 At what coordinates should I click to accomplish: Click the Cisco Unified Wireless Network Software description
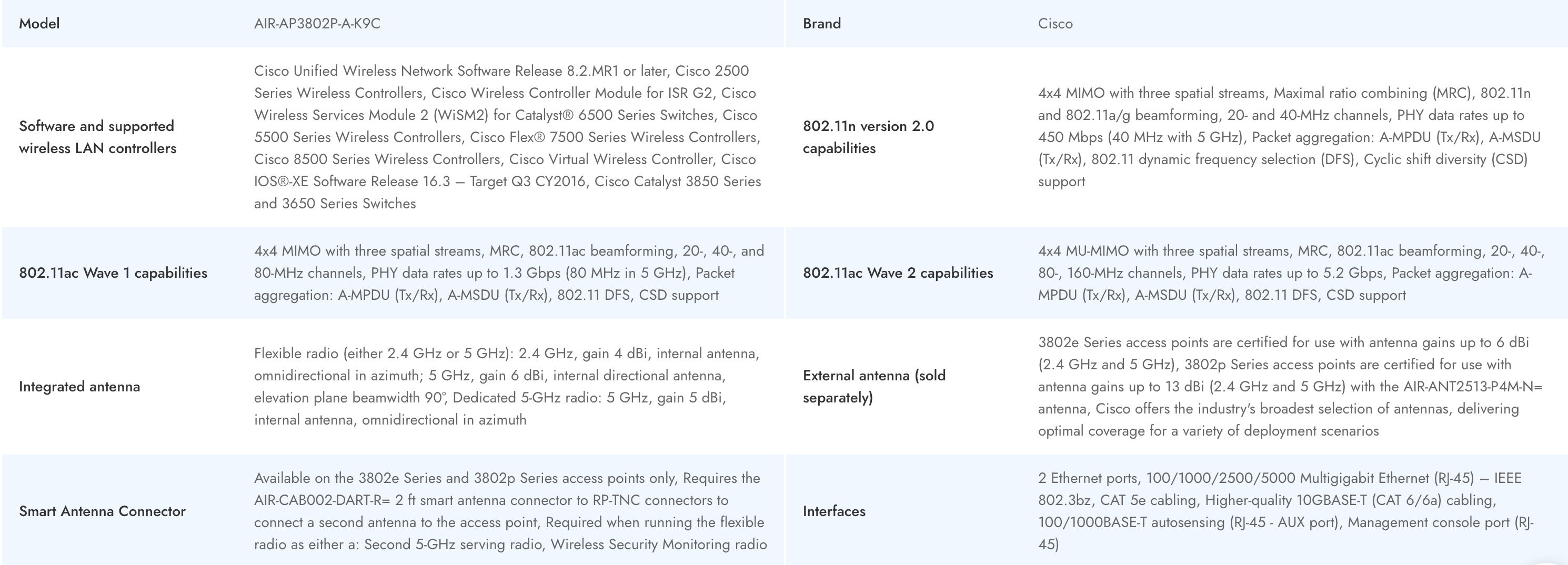pos(508,137)
